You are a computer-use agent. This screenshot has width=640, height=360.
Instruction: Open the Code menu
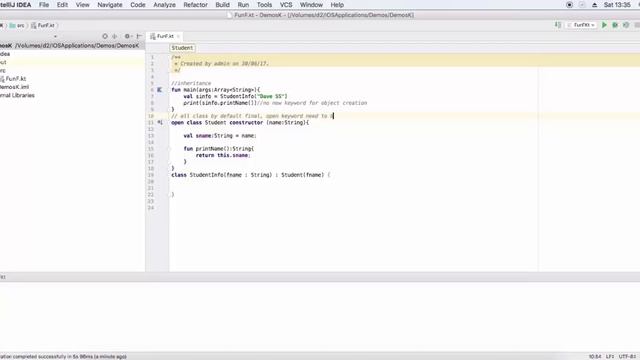138,5
